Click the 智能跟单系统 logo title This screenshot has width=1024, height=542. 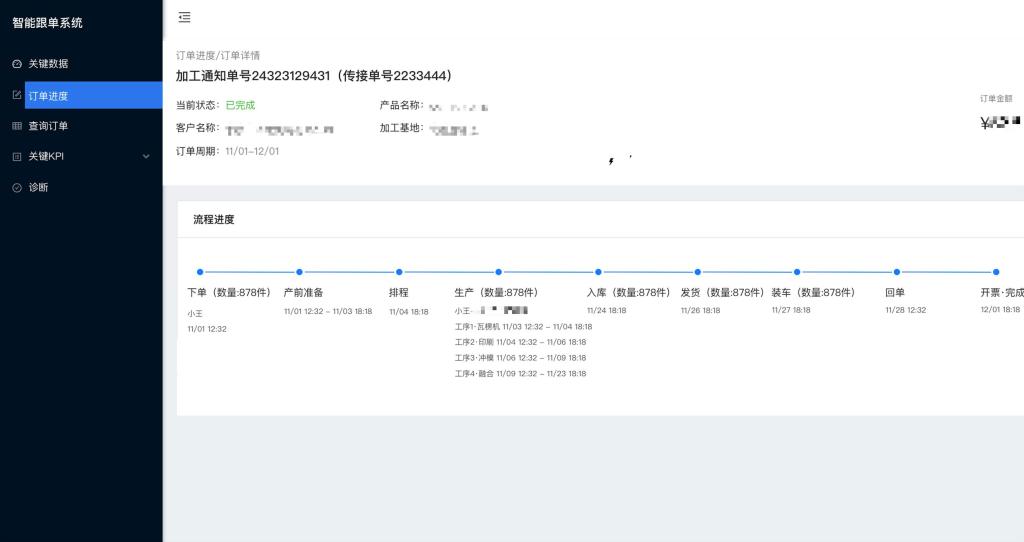click(47, 23)
